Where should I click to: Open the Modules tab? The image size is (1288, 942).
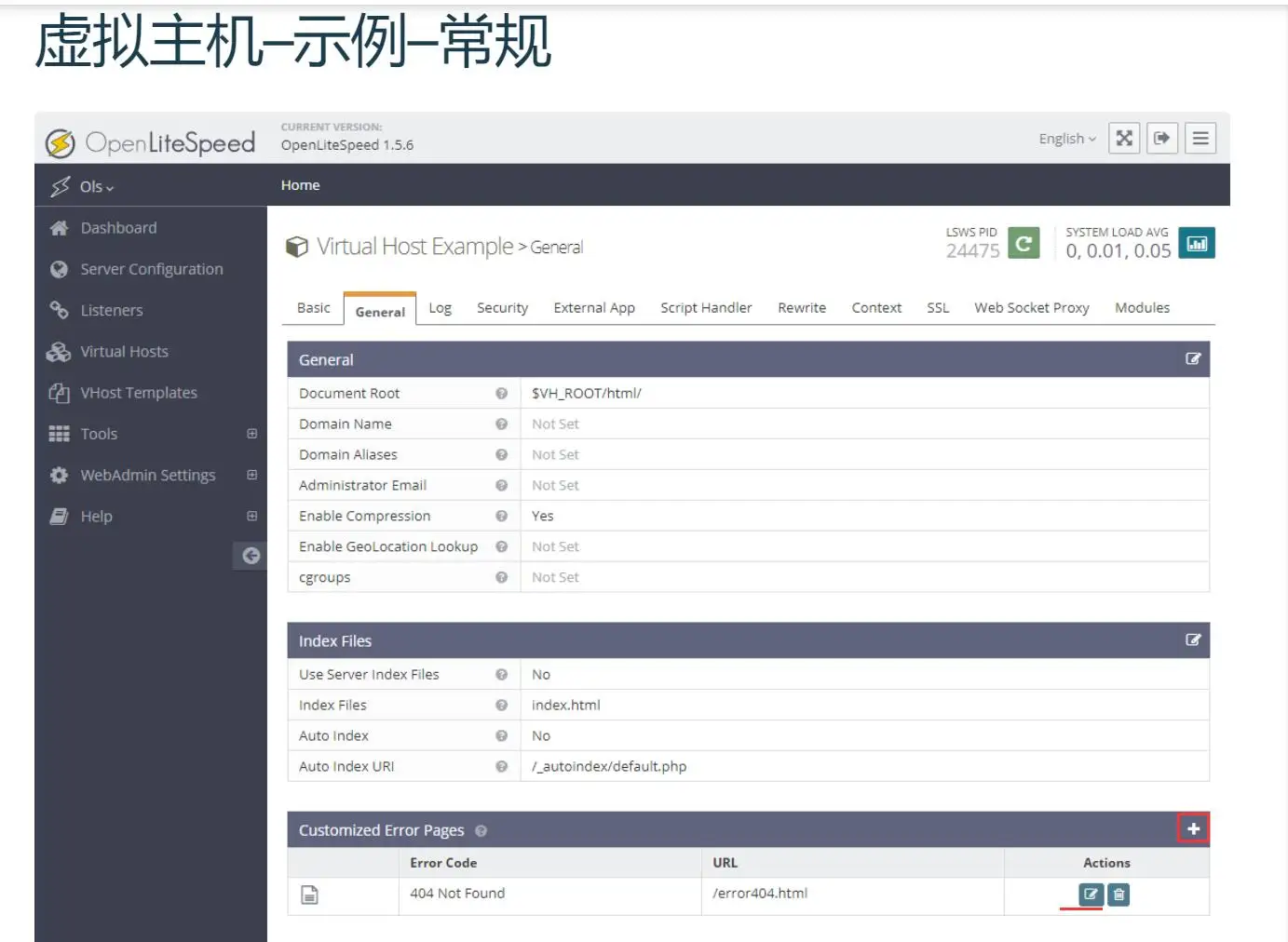pos(1142,308)
